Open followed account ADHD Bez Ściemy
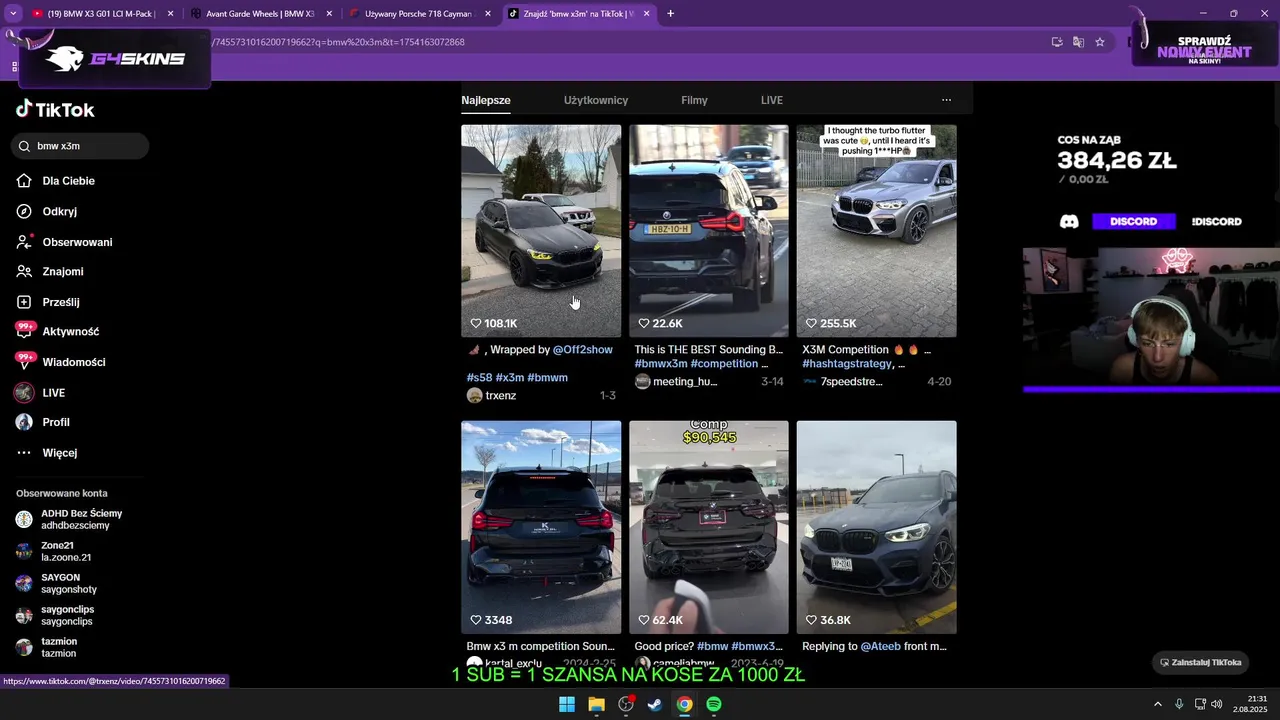Screen dimensions: 1280x720 (70, 519)
